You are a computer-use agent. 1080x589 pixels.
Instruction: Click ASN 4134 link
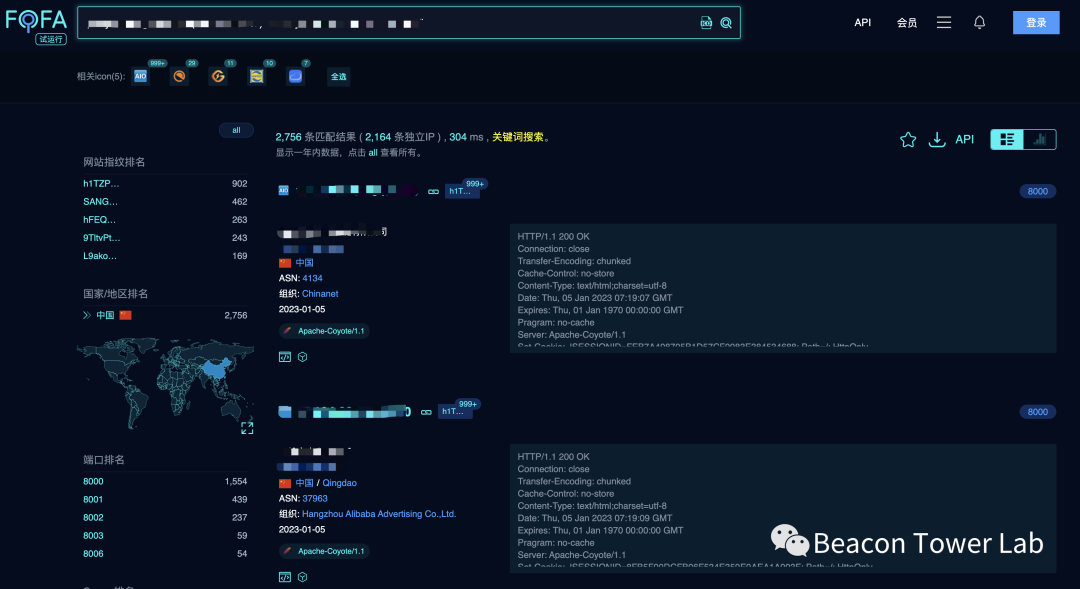pyautogui.click(x=312, y=278)
